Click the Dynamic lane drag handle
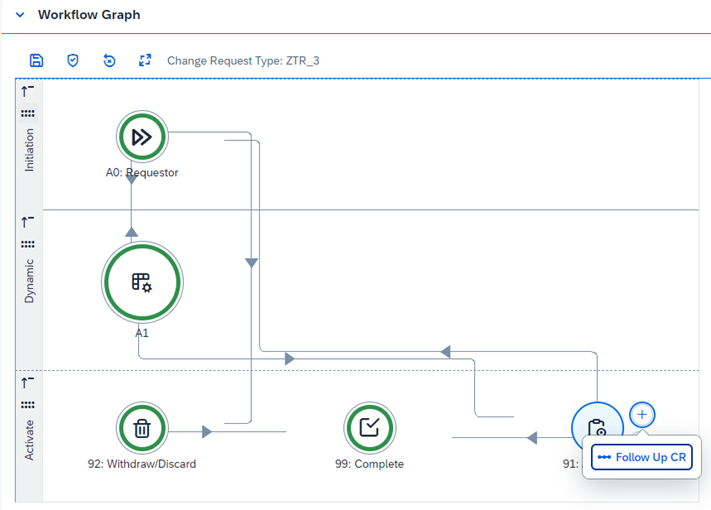The height and width of the screenshot is (510, 711). coord(28,244)
